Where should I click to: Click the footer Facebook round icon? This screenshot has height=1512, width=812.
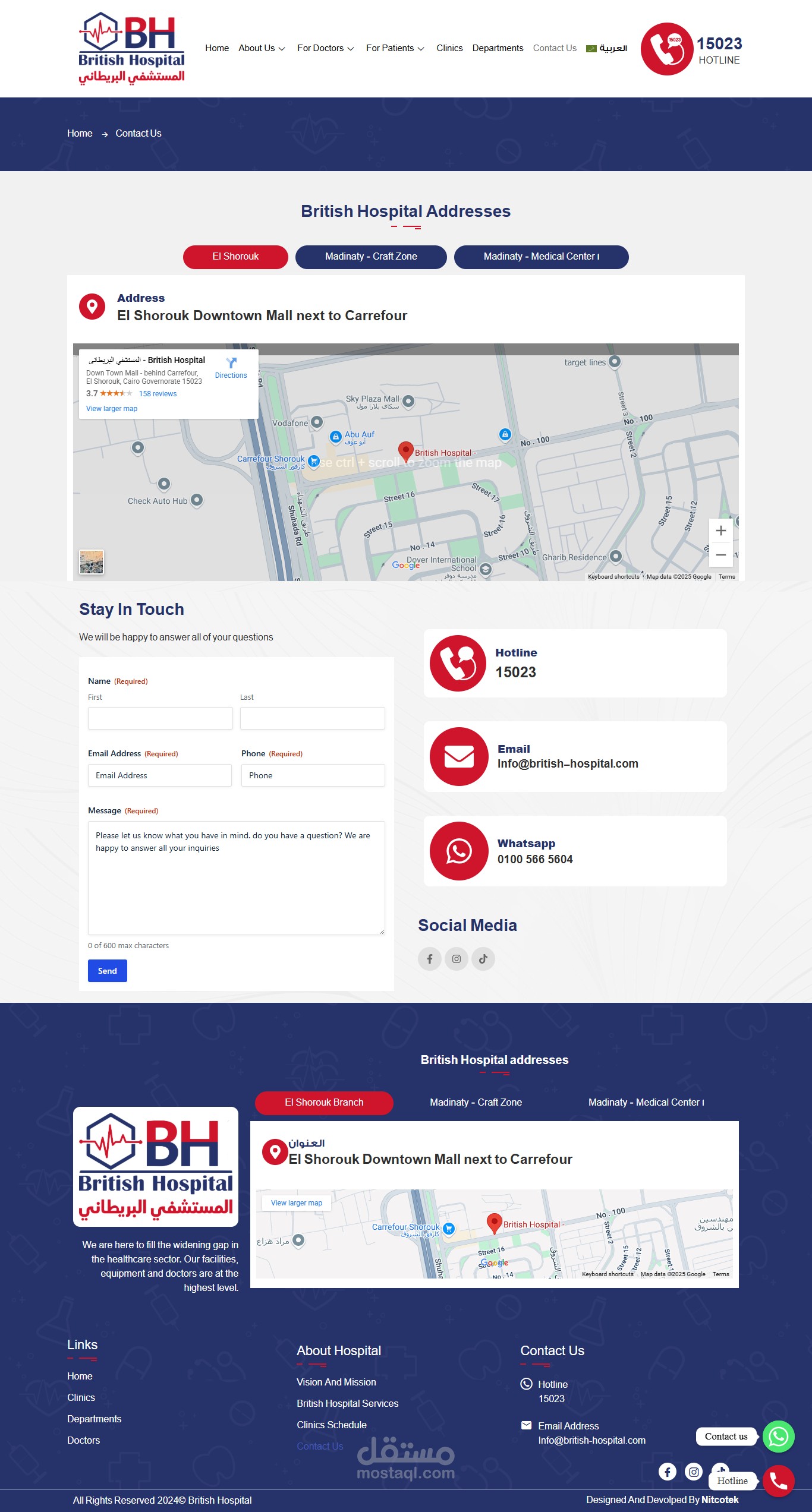pyautogui.click(x=668, y=1471)
